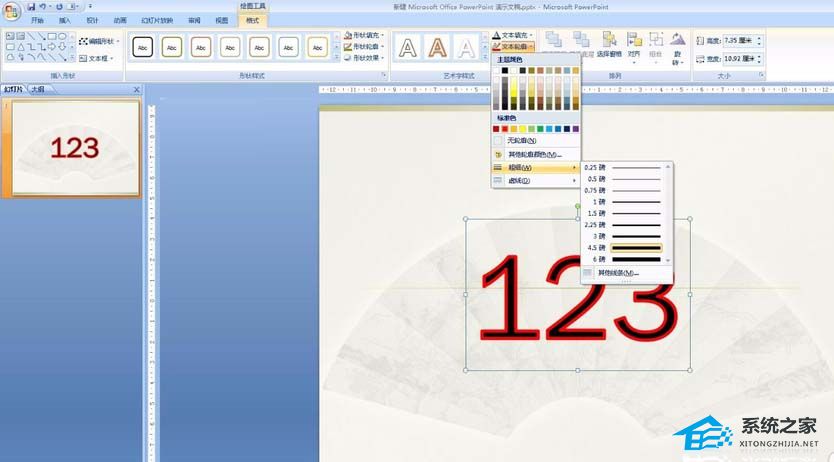
Task: Open shape styles dialog launcher
Action: pos(384,75)
